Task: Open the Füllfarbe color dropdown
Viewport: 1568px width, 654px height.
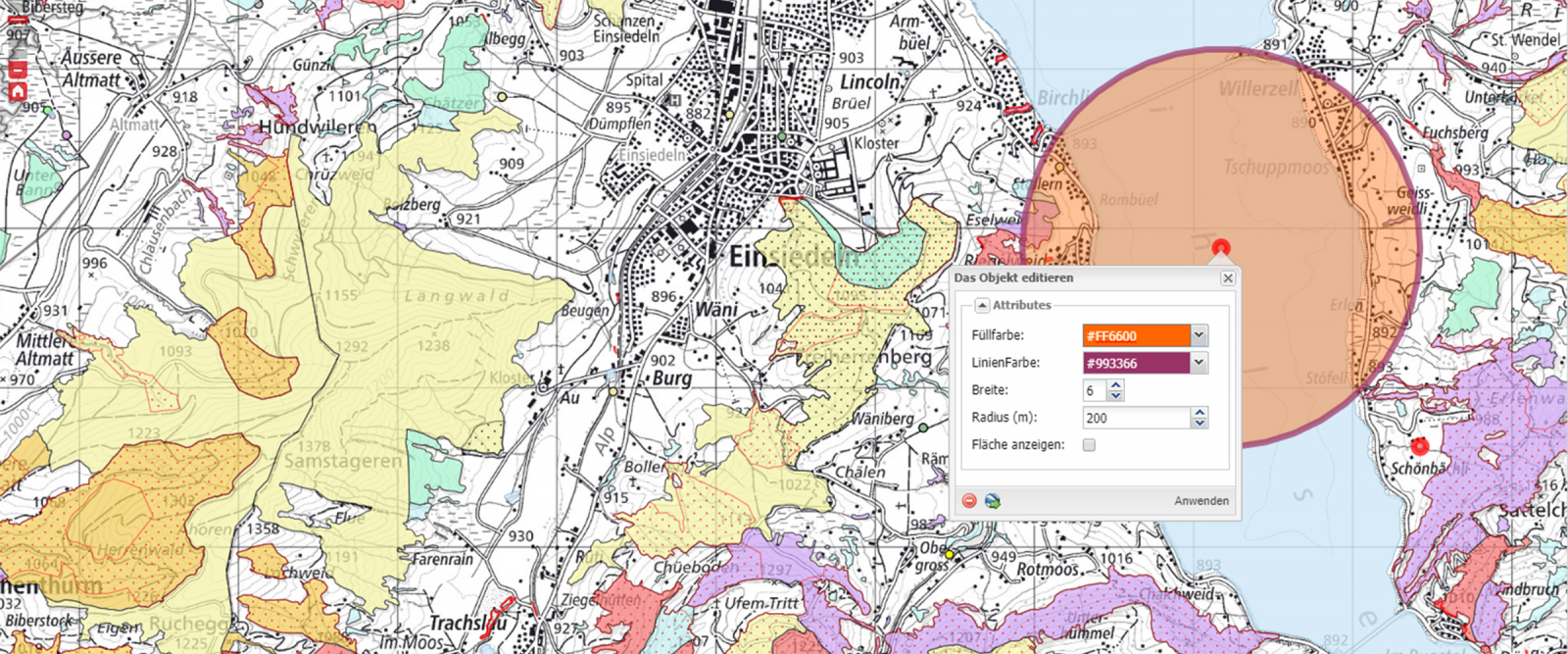Action: pos(1199,335)
